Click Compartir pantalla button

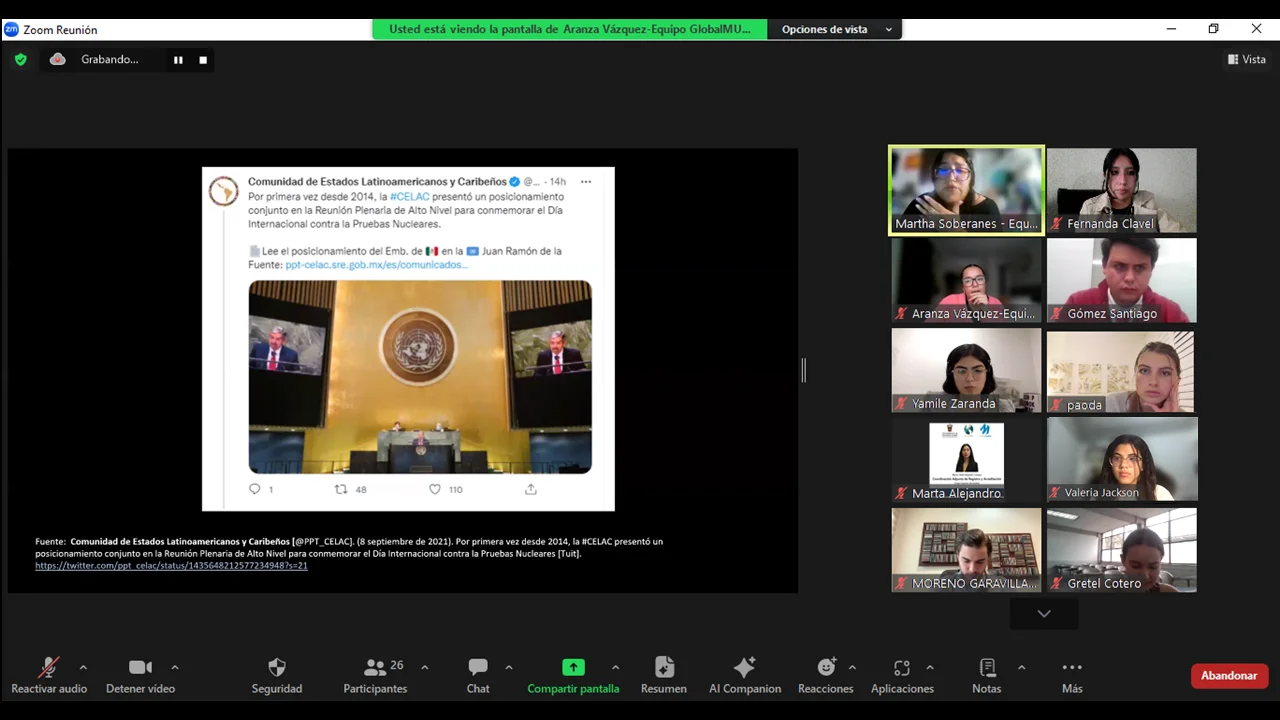573,668
